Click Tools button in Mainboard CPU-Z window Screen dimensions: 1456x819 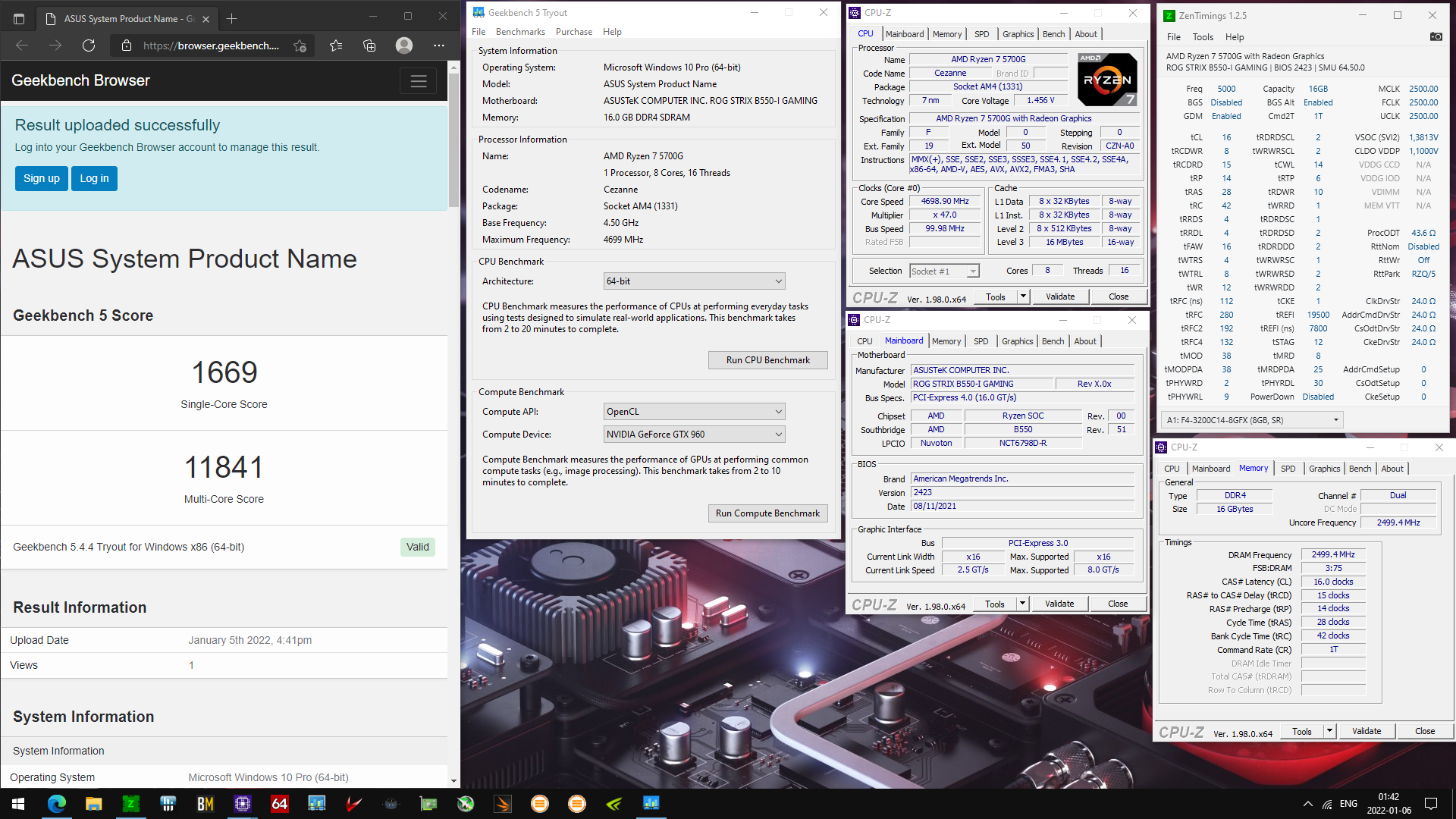pos(995,604)
